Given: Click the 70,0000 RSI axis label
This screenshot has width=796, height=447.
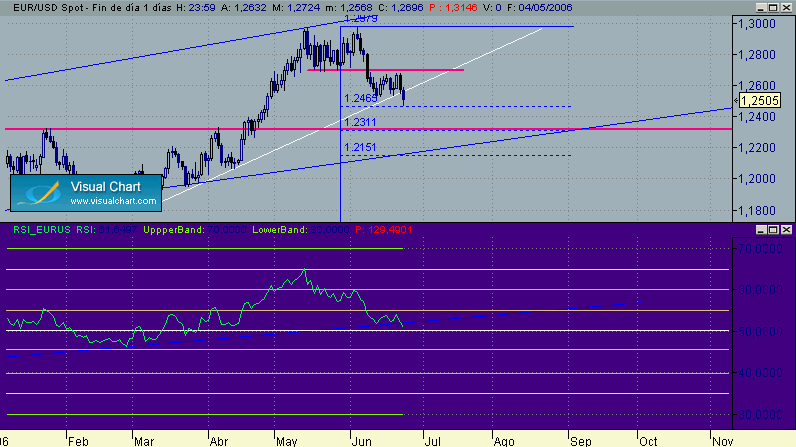Looking at the screenshot, I should pyautogui.click(x=760, y=248).
